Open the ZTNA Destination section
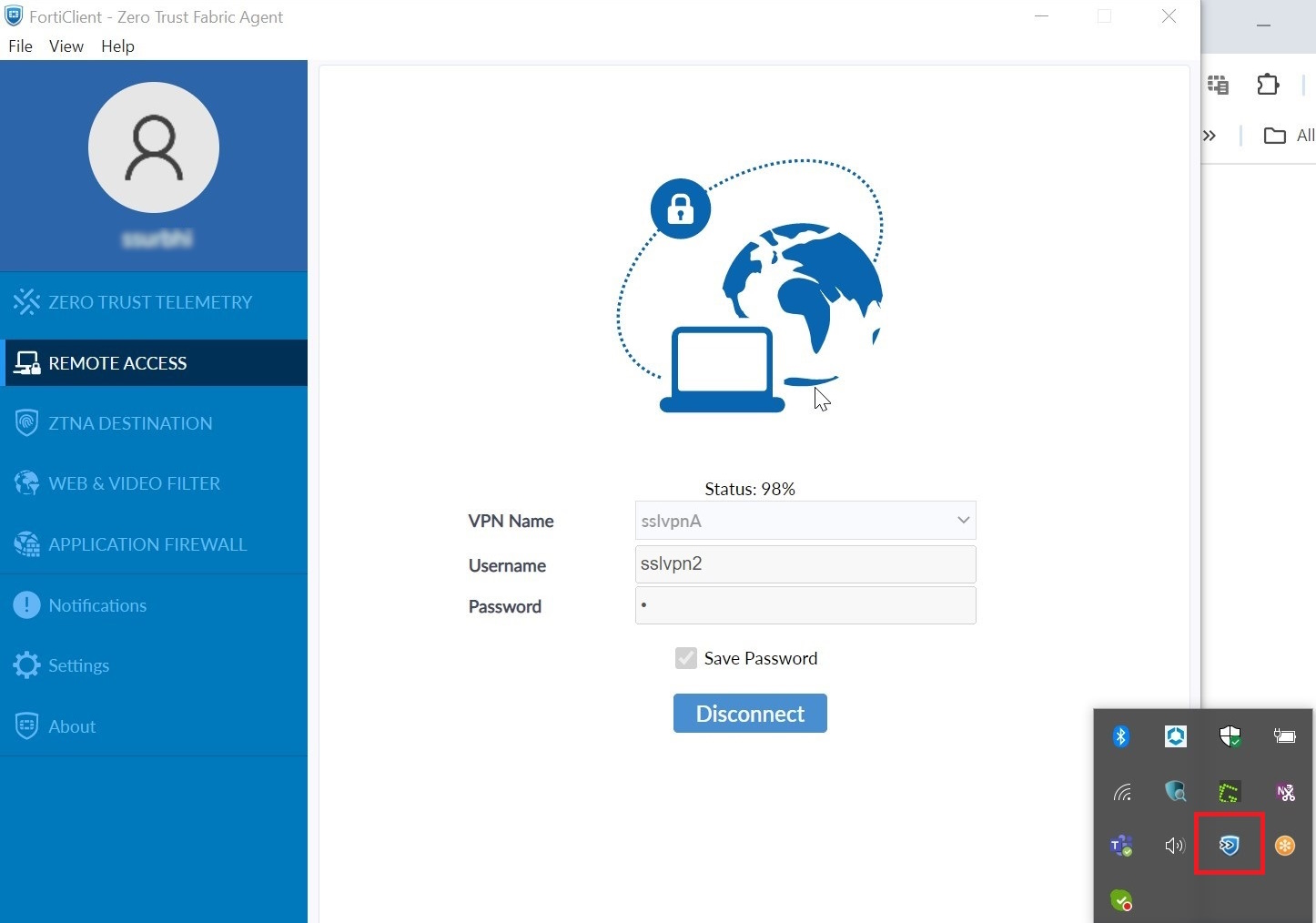 (129, 422)
